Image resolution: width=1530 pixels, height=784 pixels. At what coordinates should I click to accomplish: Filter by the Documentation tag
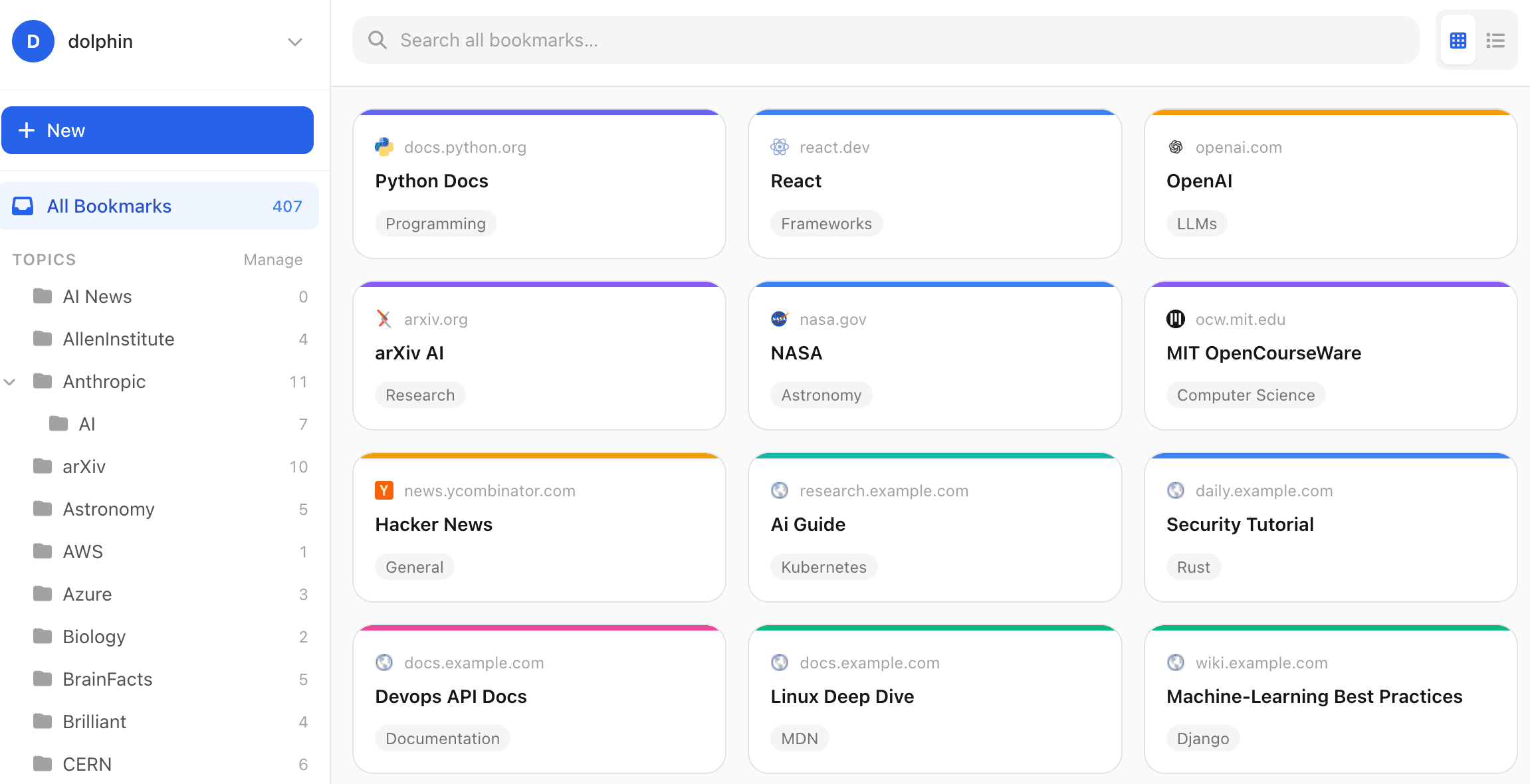click(442, 738)
